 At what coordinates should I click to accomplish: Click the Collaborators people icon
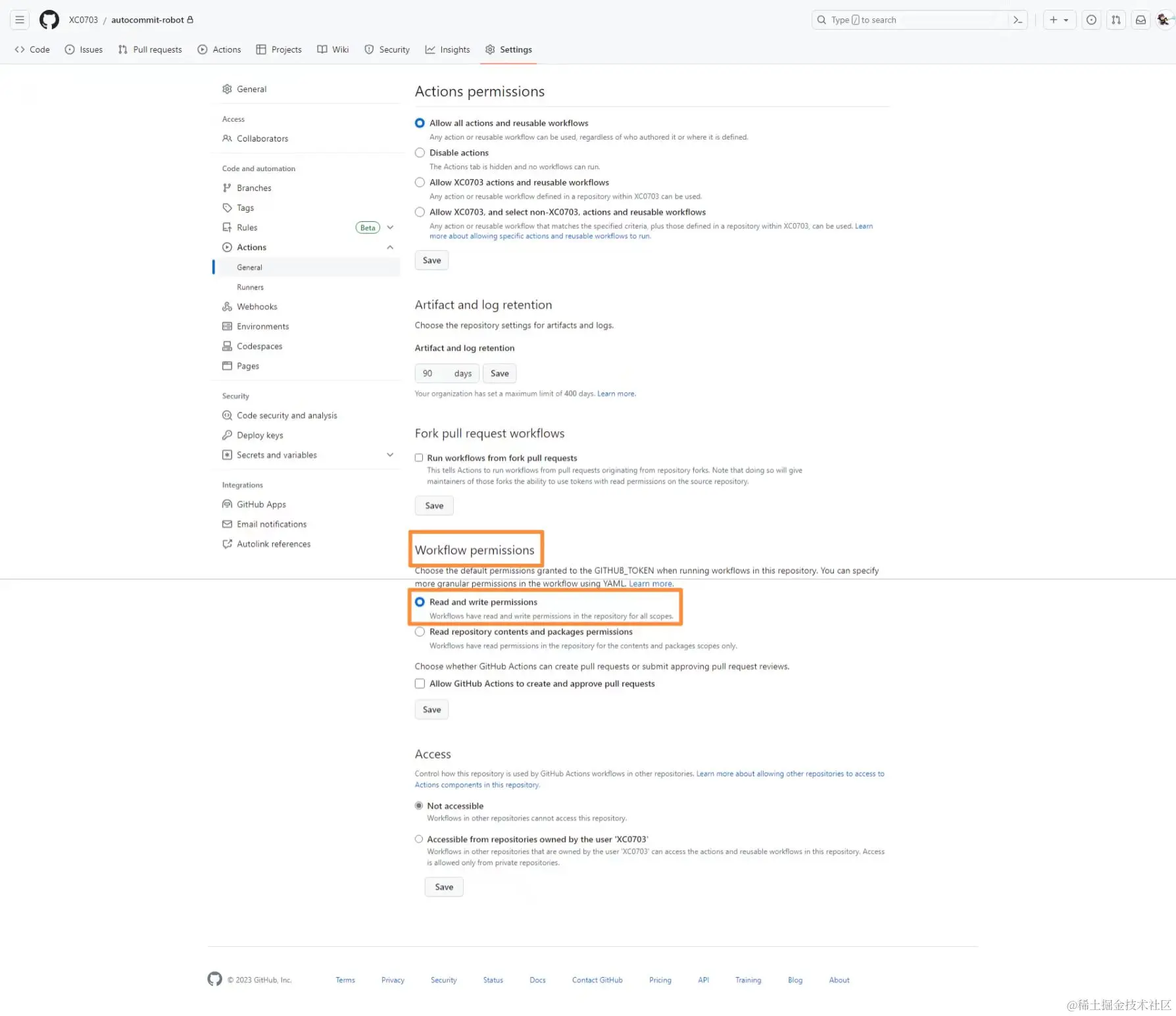(x=227, y=138)
